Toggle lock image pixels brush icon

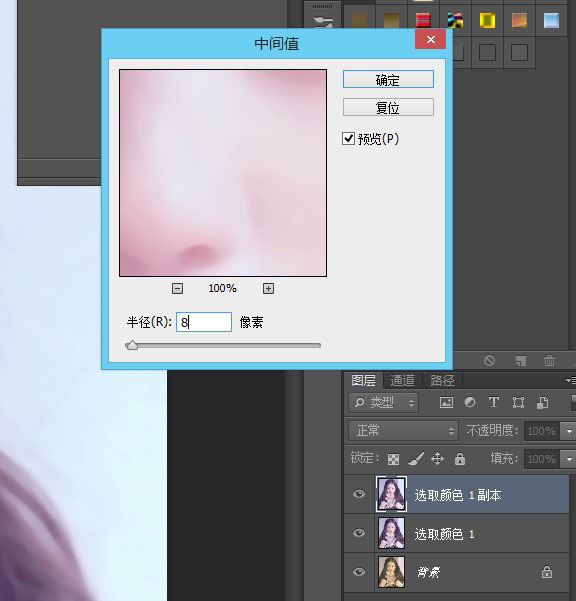click(416, 458)
